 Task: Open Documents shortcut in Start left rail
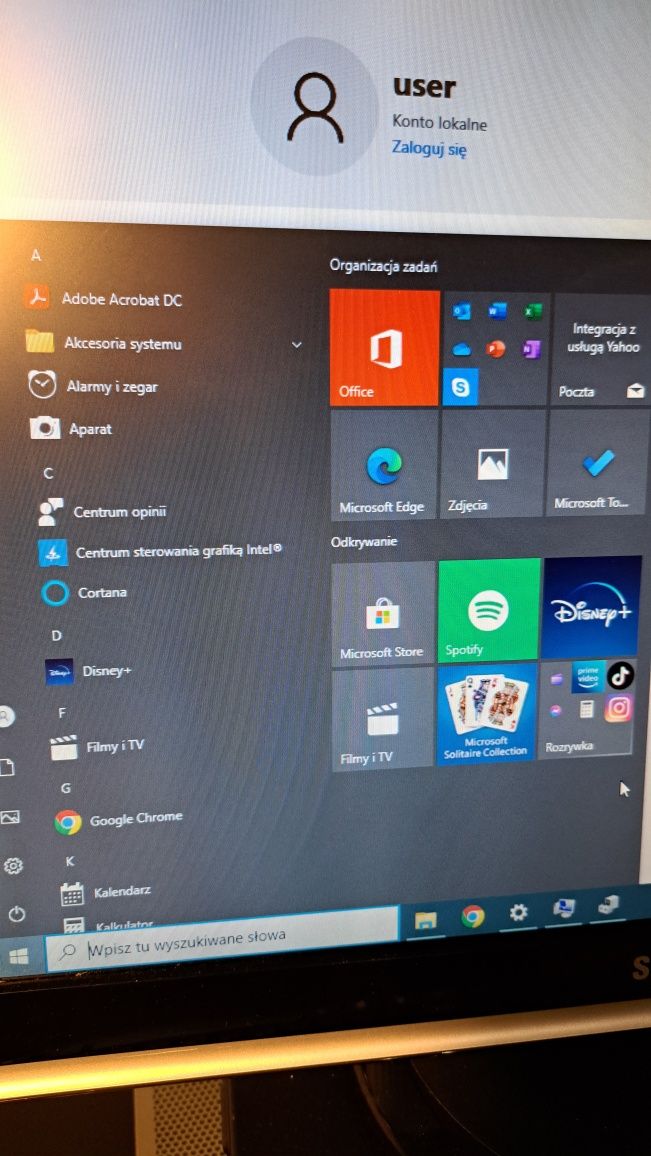[7, 767]
